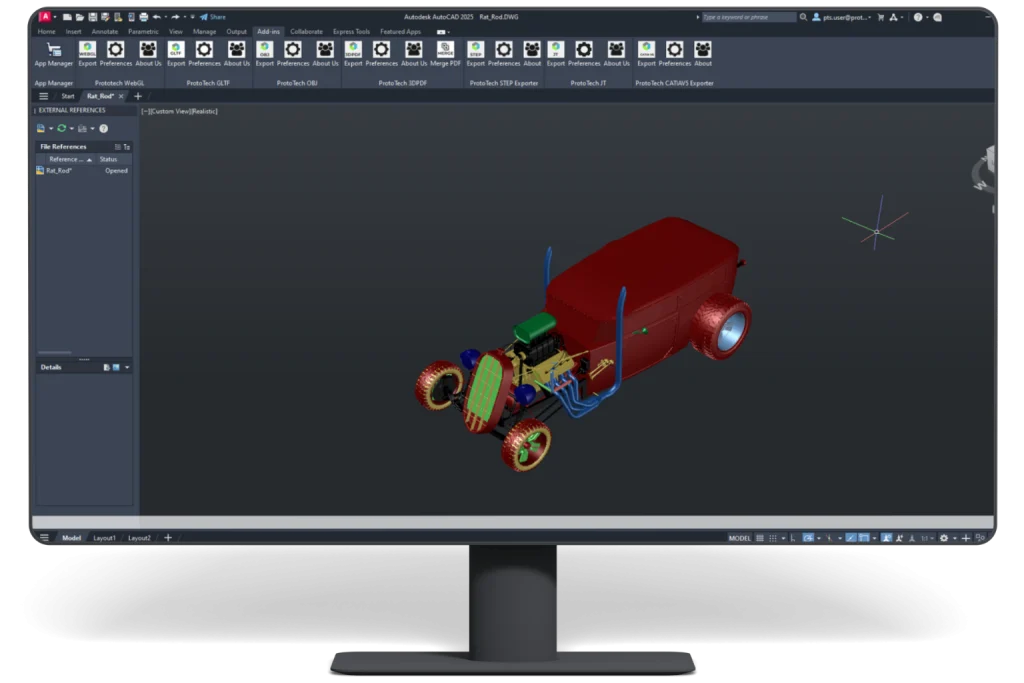Screen dimensions: 1024x683
Task: Click the MODEL button in the status bar
Action: (742, 537)
